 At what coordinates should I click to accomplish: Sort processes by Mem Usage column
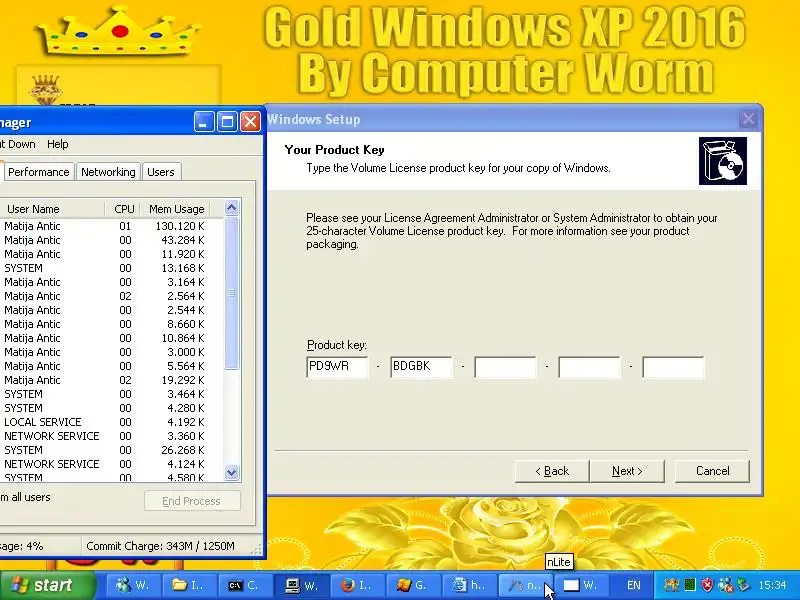(176, 209)
